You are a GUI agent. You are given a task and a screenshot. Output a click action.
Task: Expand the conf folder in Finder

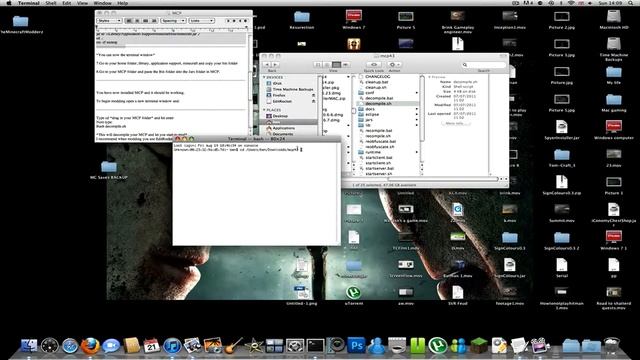point(417,93)
